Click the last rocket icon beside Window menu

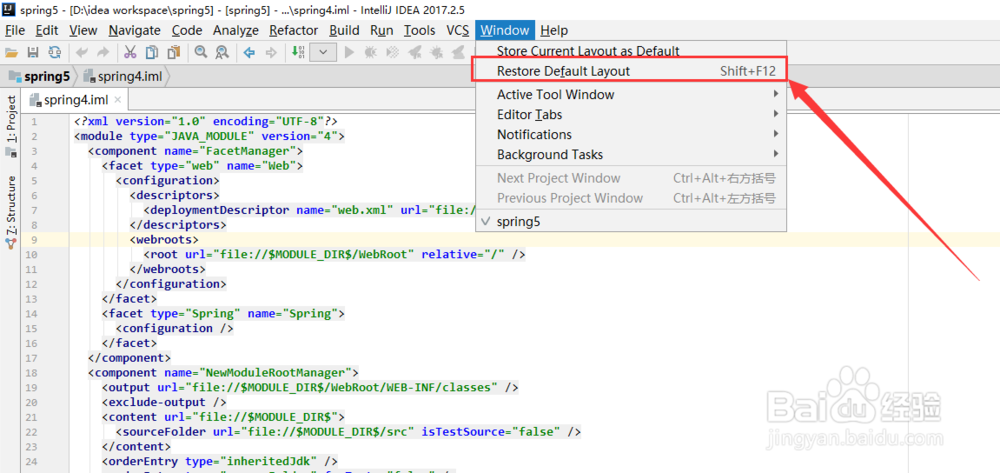460,52
